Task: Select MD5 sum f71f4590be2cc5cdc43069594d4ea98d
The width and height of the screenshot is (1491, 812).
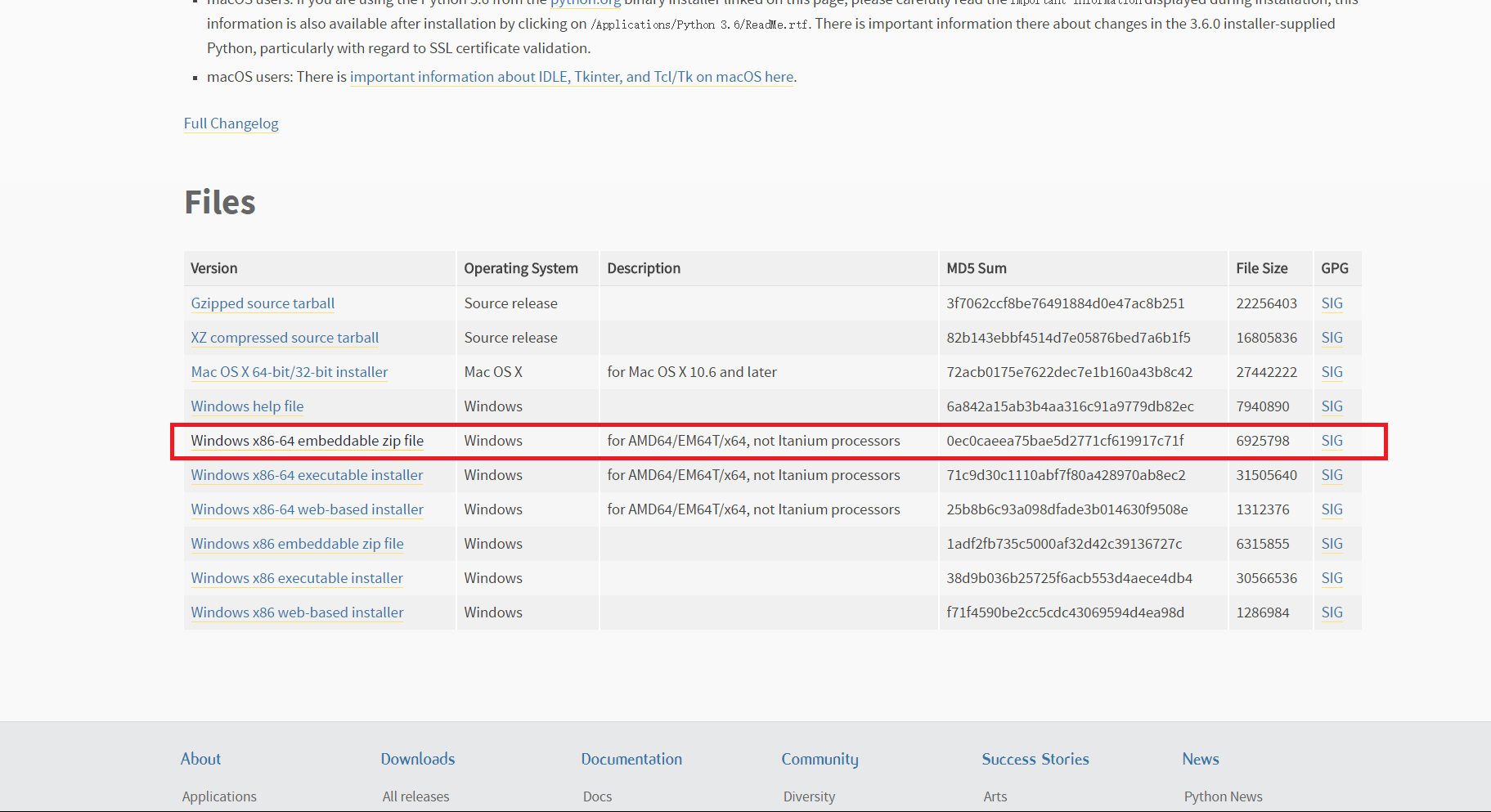Action: point(1065,612)
